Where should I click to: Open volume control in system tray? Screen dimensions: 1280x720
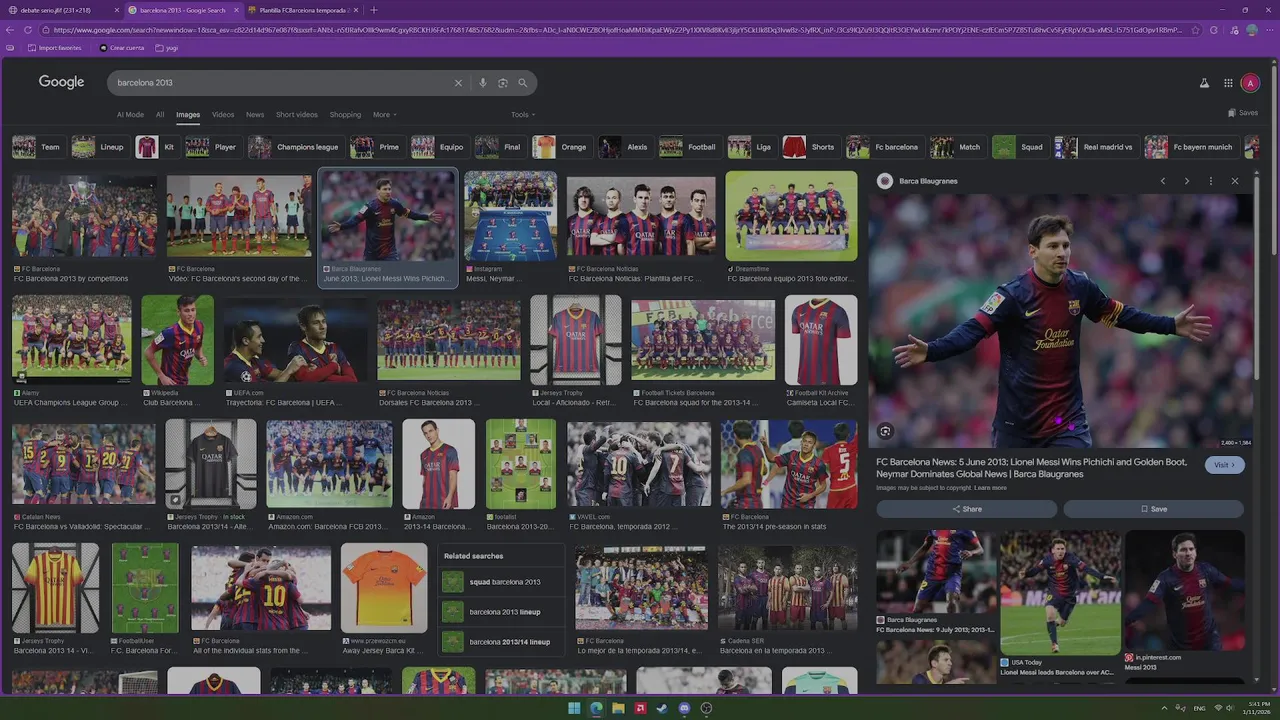tap(1230, 708)
